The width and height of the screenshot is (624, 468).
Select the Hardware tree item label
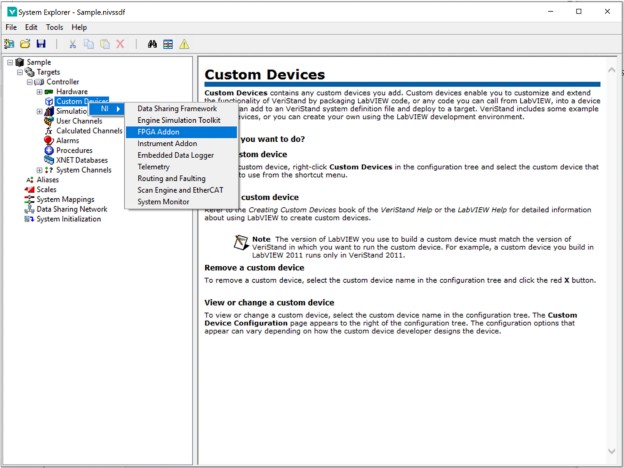pyautogui.click(x=72, y=92)
